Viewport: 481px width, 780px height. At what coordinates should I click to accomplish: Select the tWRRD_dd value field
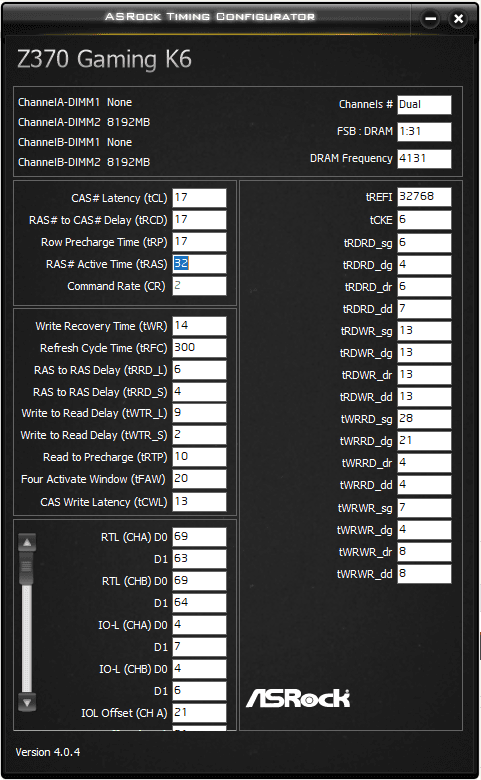point(424,484)
